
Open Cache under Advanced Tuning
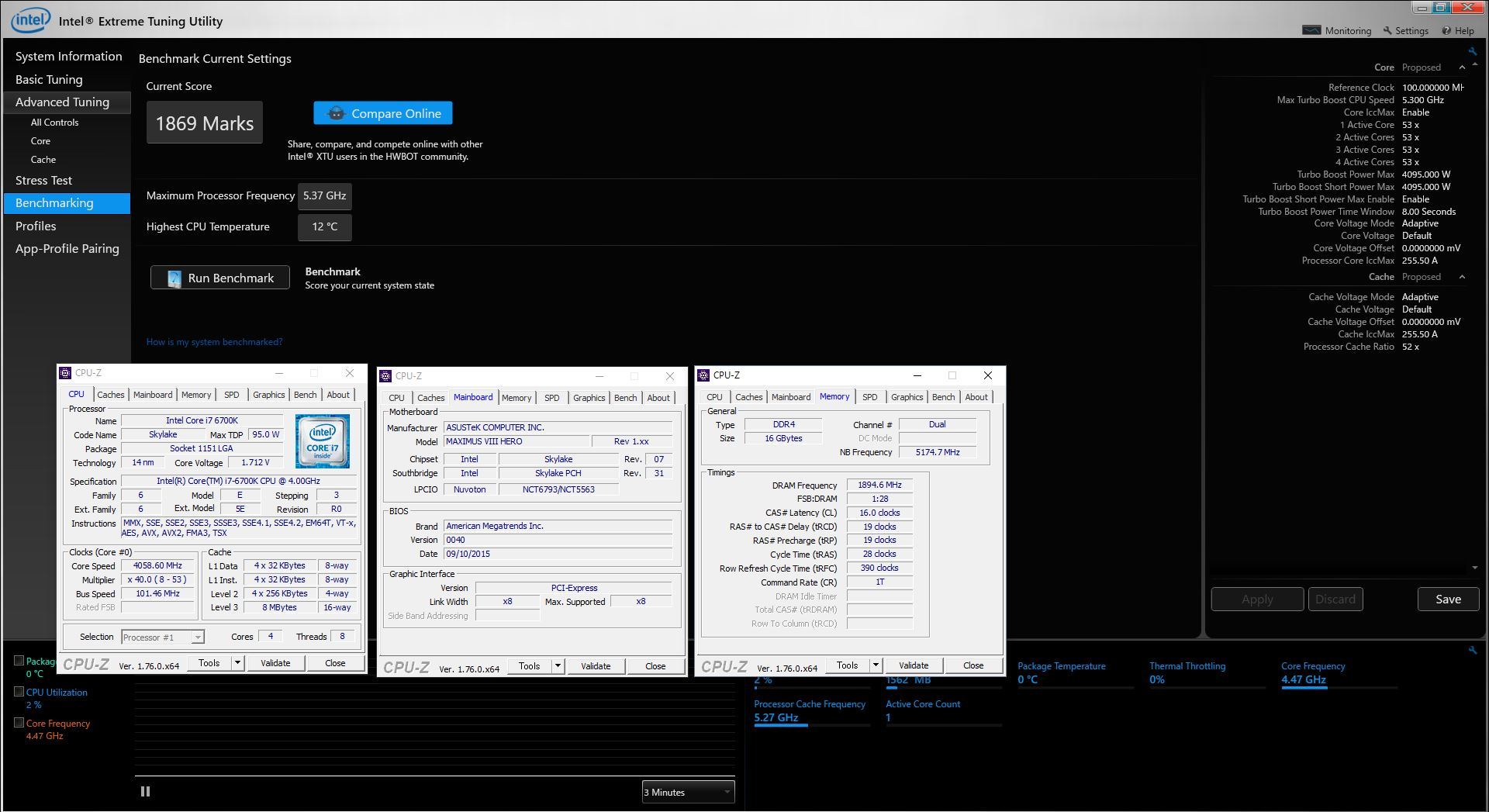tap(43, 160)
